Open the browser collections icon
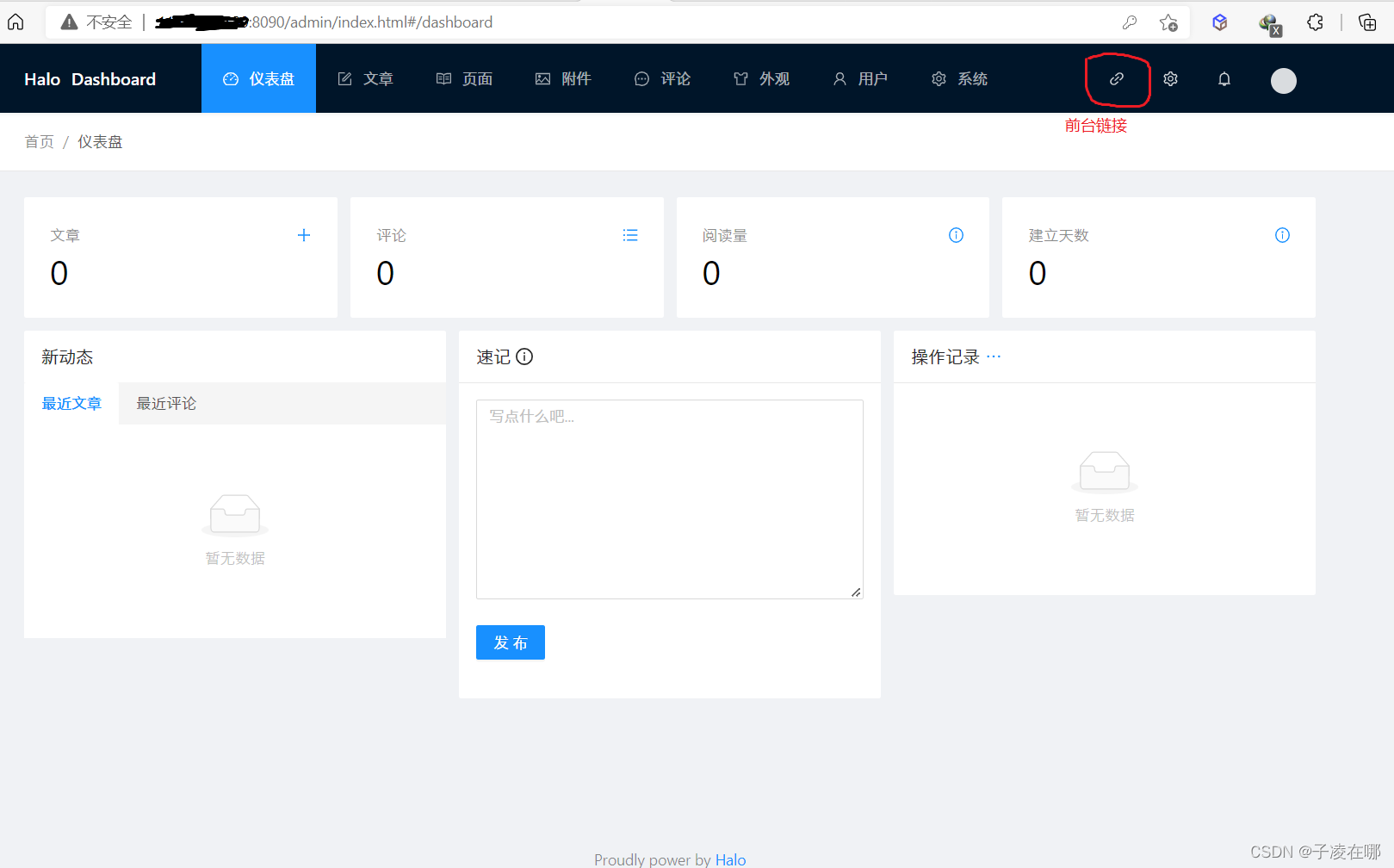Screen dimensions: 1394x868 point(1367,22)
